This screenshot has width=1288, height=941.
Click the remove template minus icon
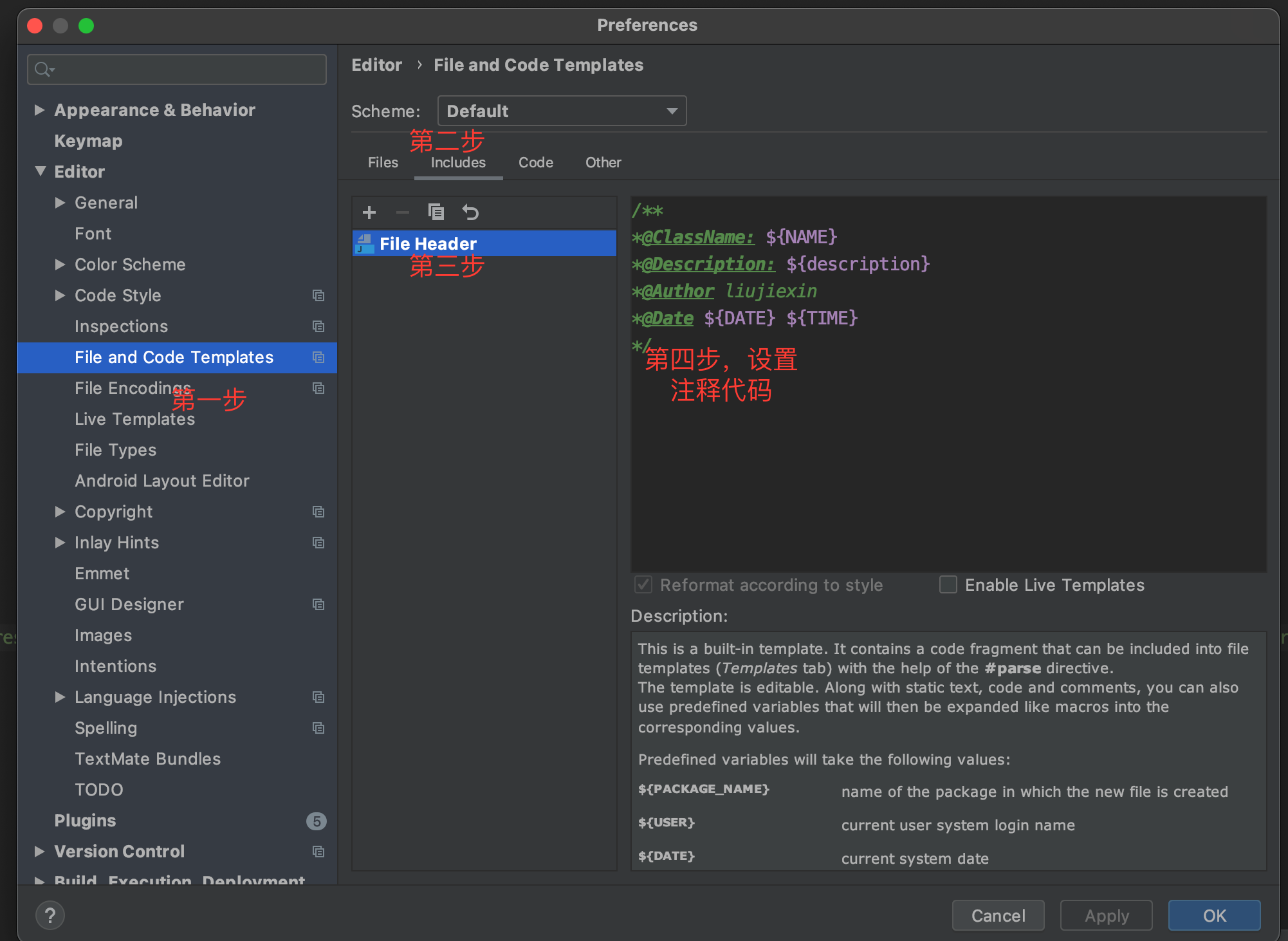point(403,212)
